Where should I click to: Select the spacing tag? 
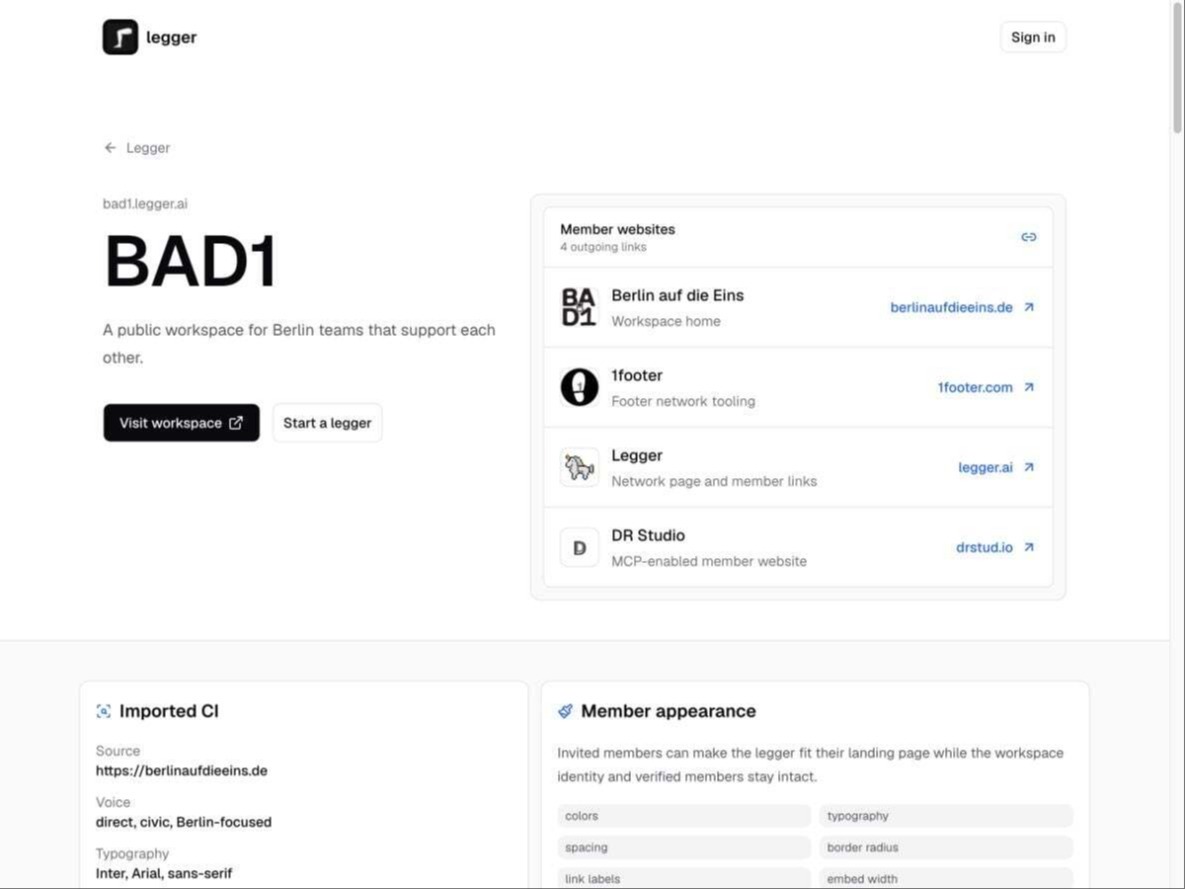pos(684,847)
